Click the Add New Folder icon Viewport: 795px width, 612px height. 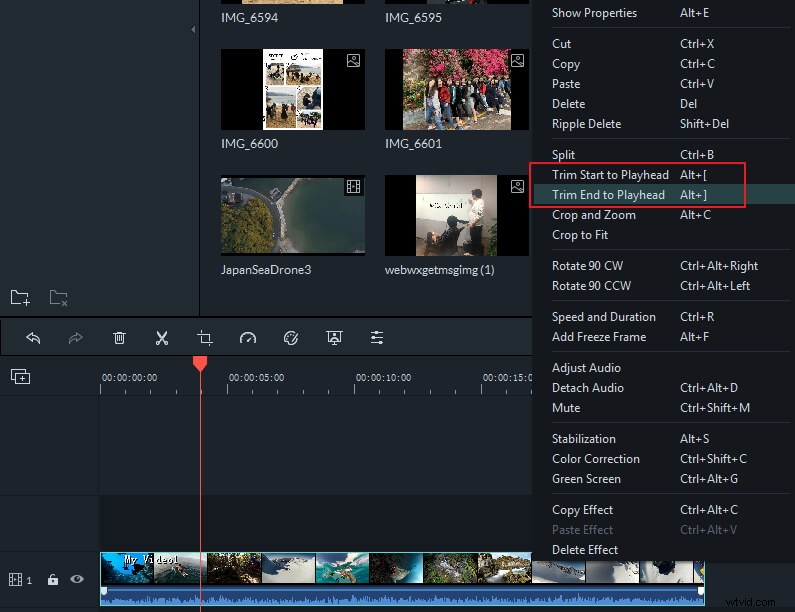click(x=20, y=298)
